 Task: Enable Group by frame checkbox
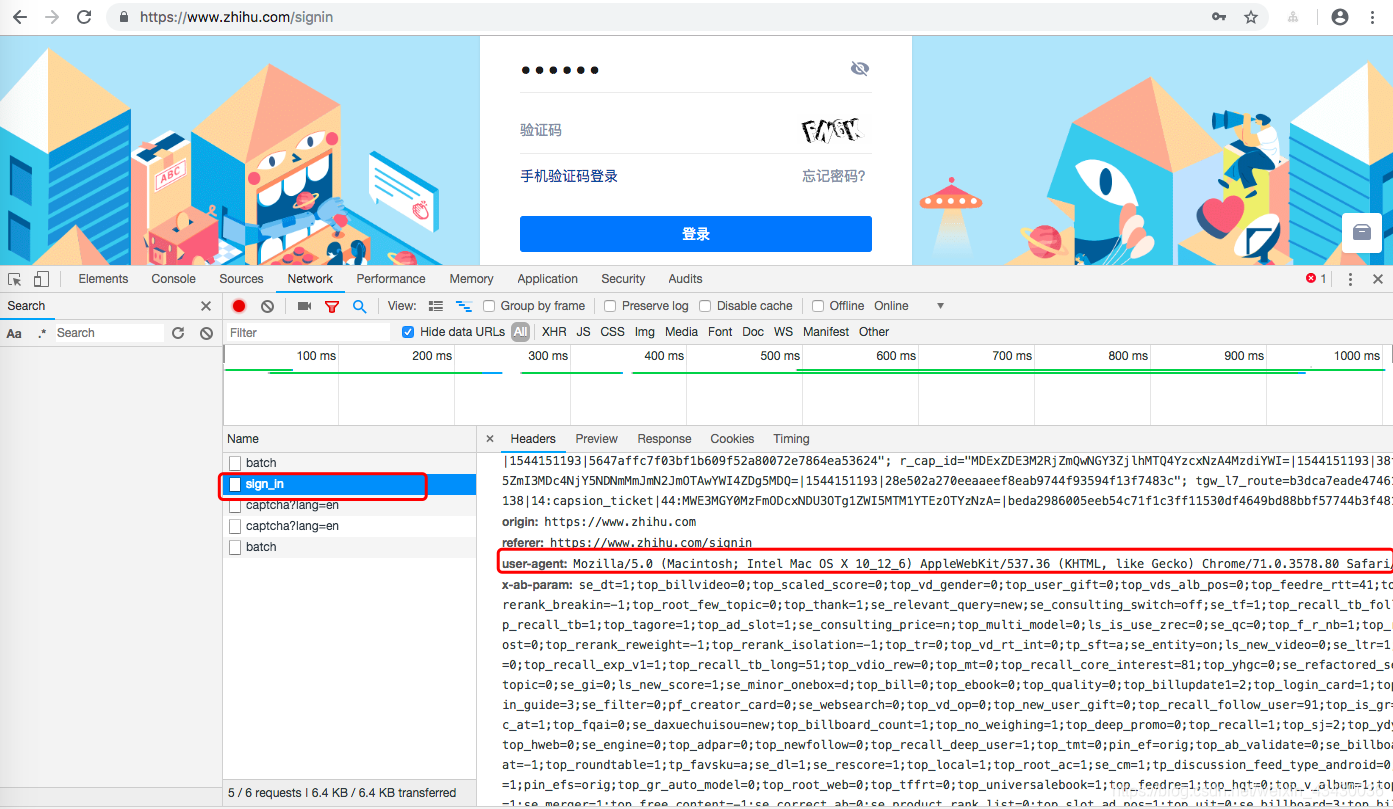click(x=490, y=306)
